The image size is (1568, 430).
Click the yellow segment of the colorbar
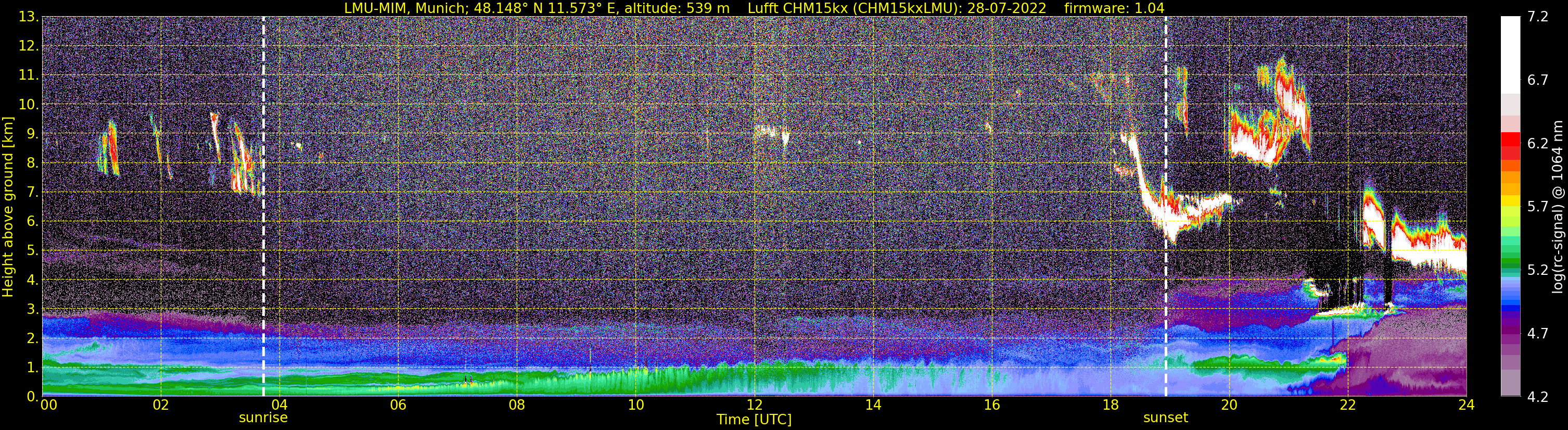coord(1511,200)
